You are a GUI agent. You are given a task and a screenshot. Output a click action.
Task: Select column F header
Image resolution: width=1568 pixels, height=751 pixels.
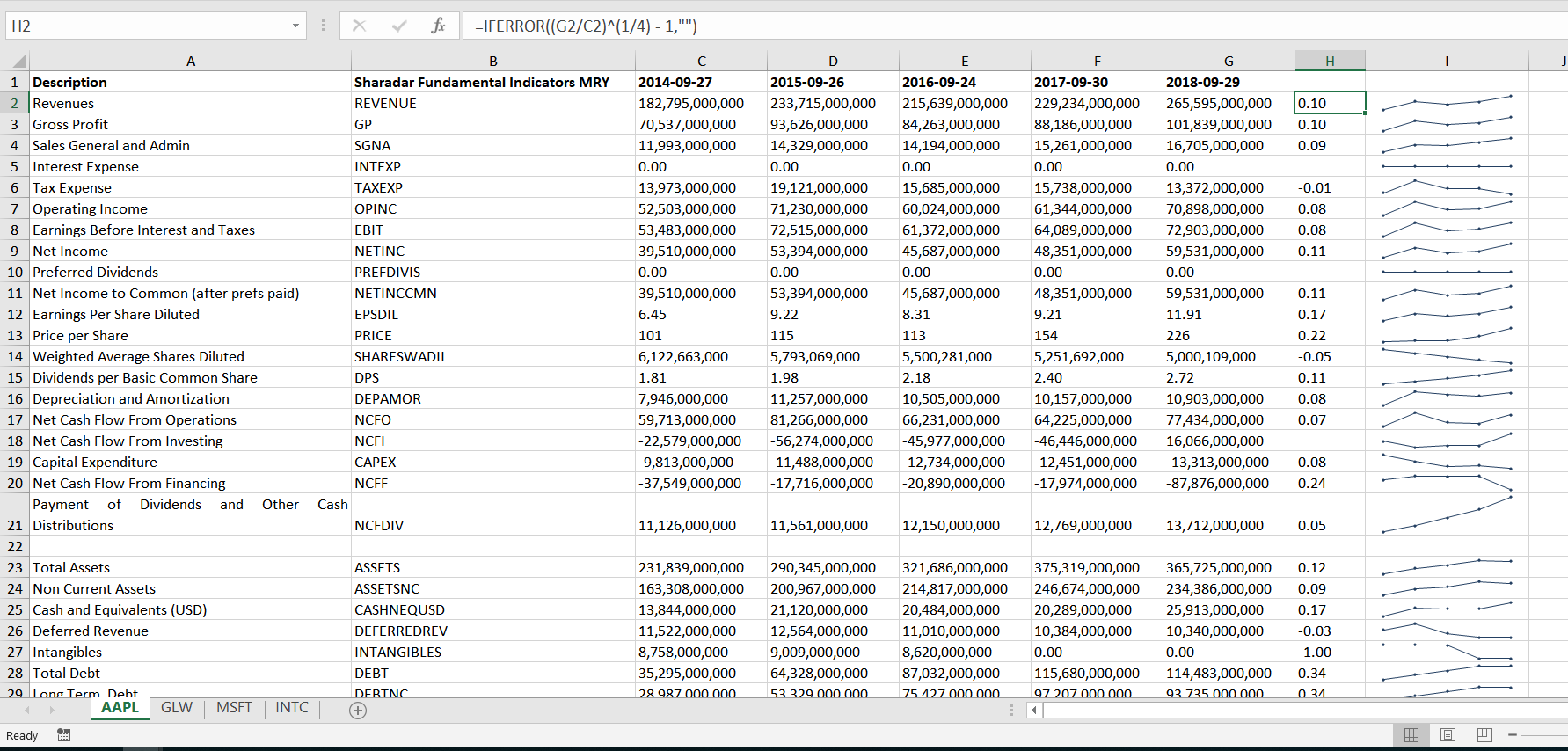(1097, 61)
